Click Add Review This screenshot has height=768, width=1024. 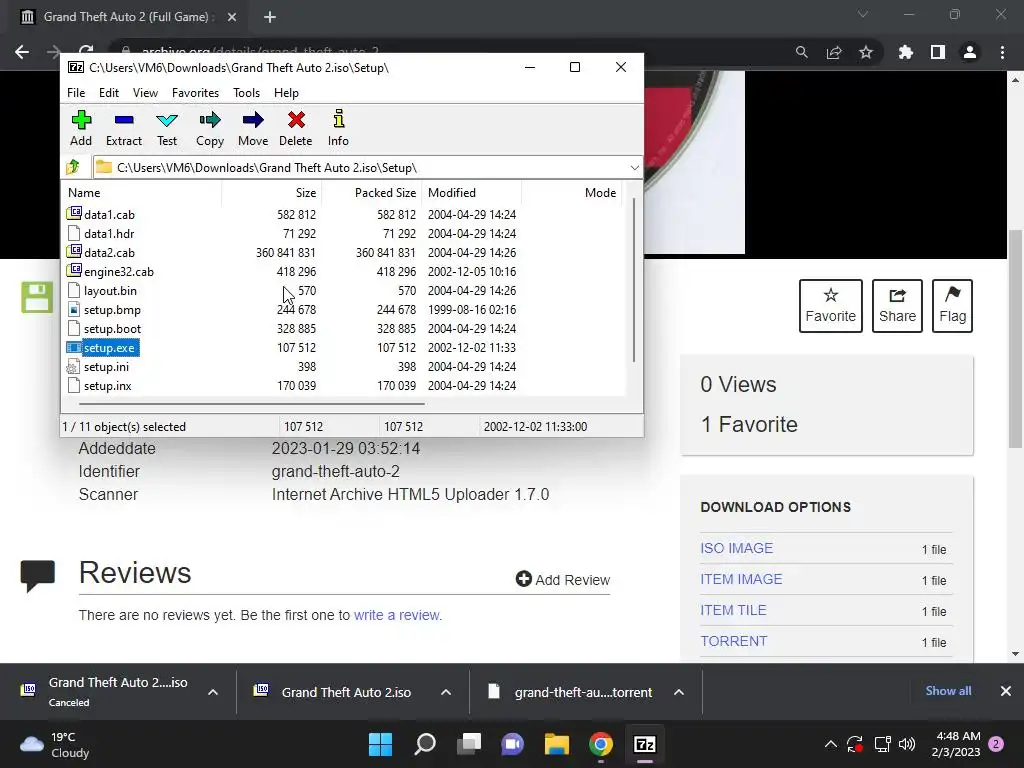(563, 579)
